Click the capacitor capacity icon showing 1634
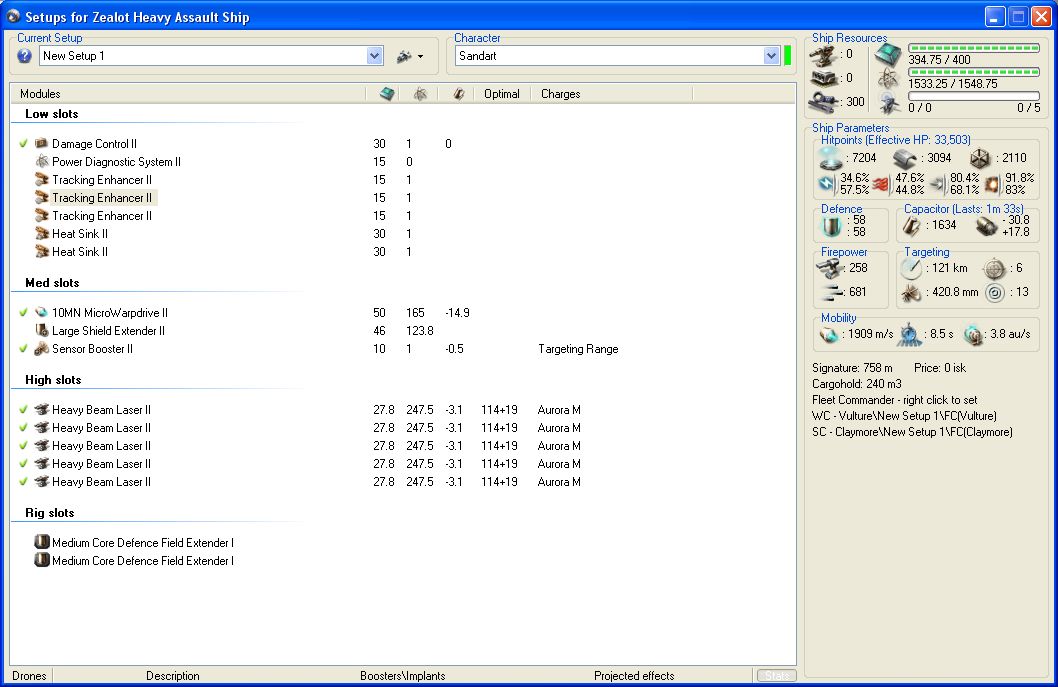1058x687 pixels. click(x=912, y=225)
